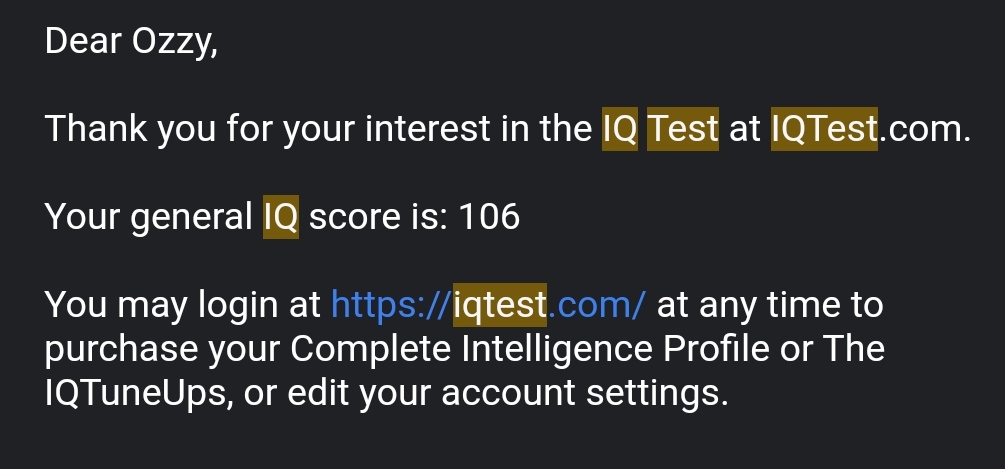Click the name 'Ozzy' in the greeting
This screenshot has height=469, width=1005.
coord(171,42)
